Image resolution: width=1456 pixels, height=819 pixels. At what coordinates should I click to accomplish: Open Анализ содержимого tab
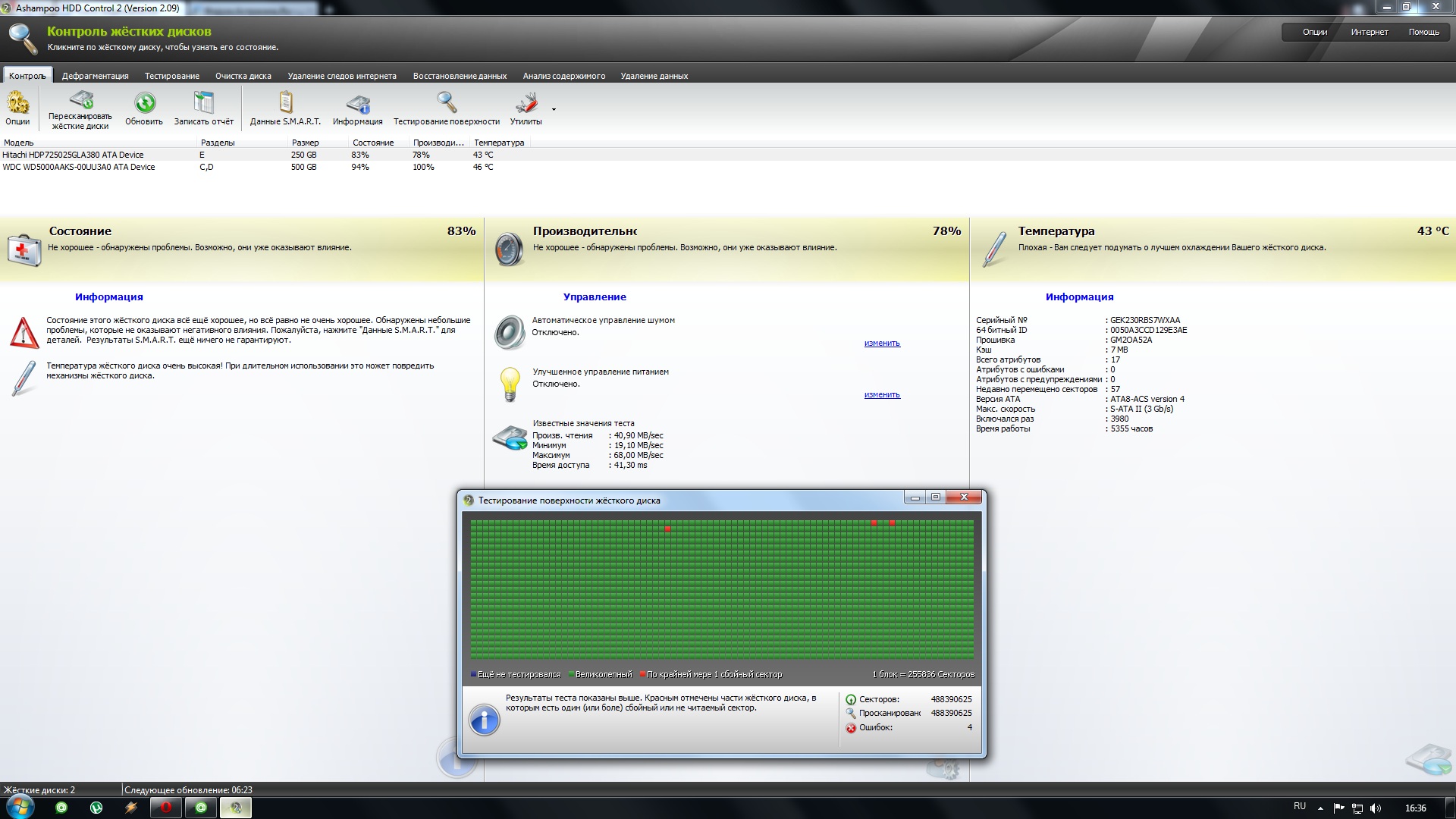[564, 76]
